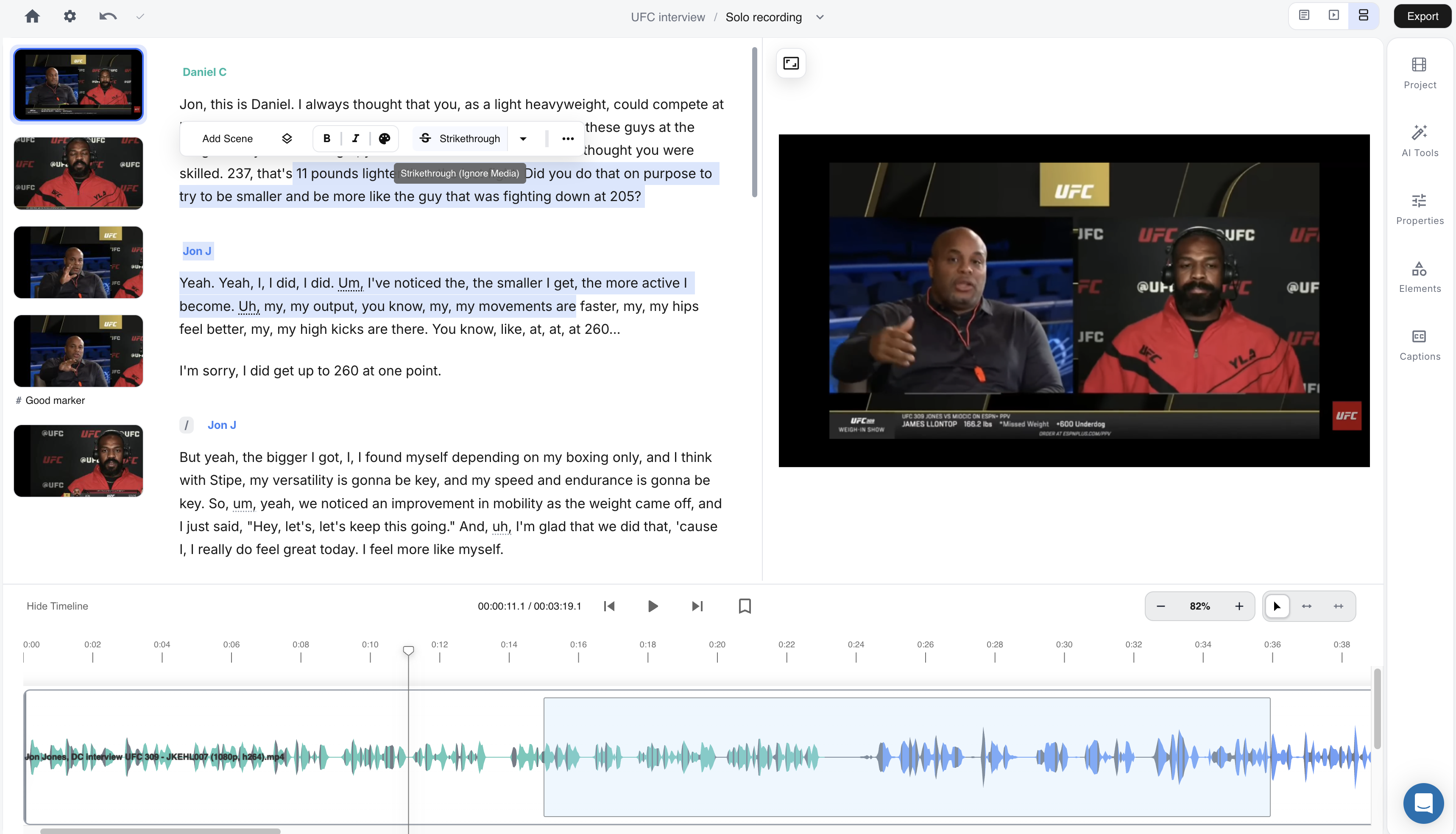Open the settings gear
Screen dimensions: 1456x834
coord(70,17)
